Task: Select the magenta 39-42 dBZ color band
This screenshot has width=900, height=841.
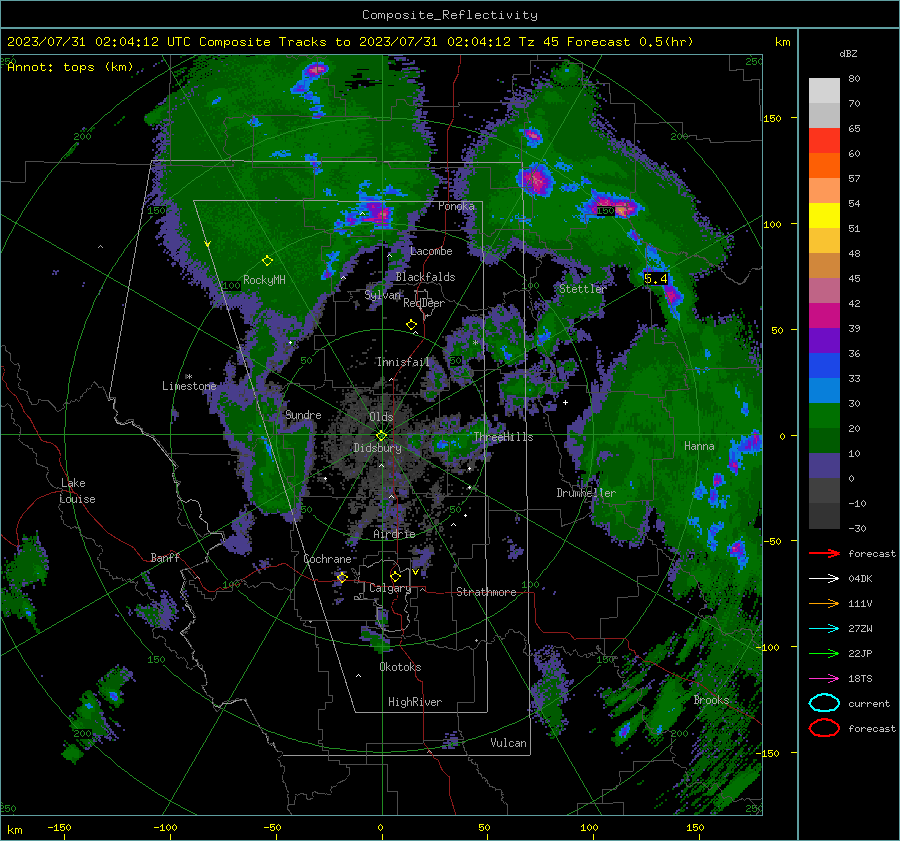Action: point(824,316)
